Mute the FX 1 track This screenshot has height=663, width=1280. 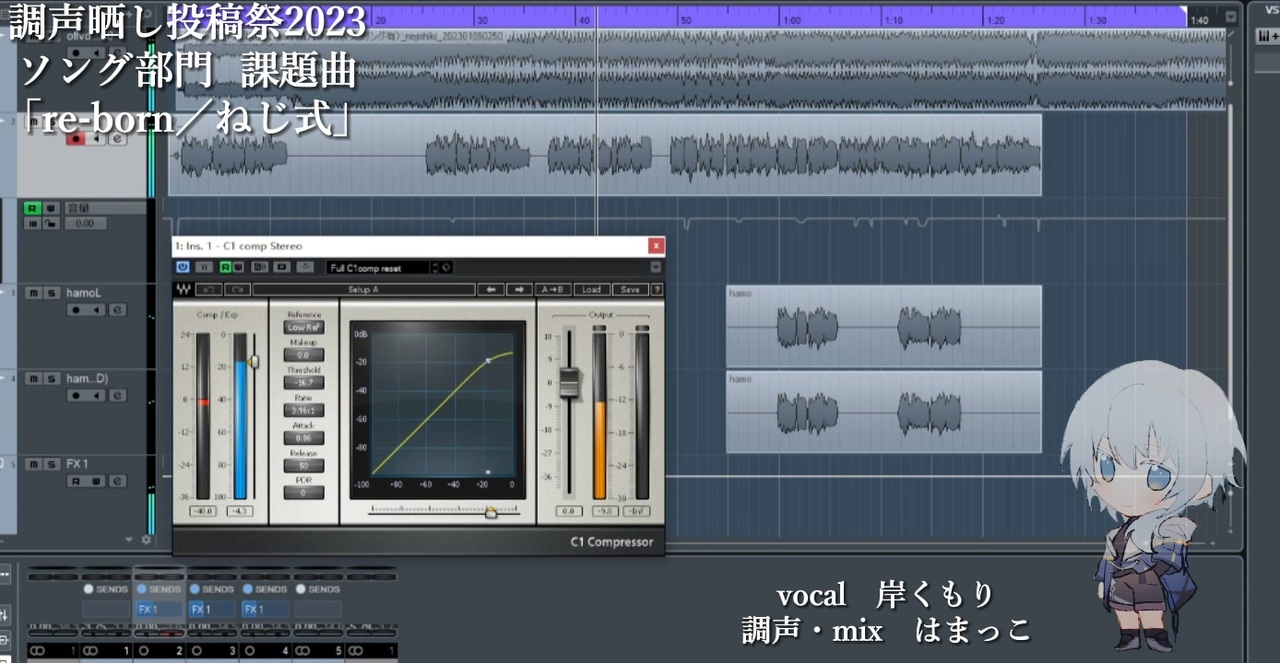[x=34, y=464]
